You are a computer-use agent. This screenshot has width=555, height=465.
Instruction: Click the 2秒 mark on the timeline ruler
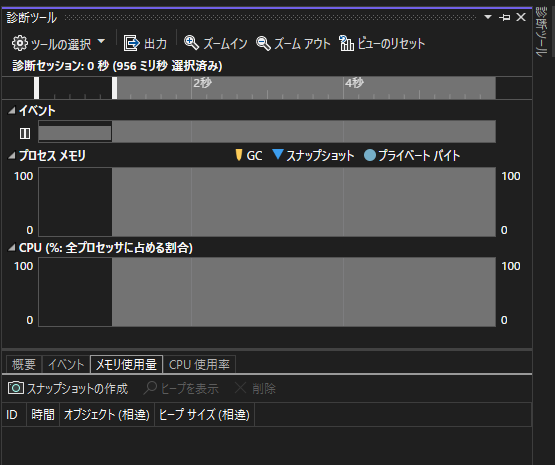click(202, 83)
